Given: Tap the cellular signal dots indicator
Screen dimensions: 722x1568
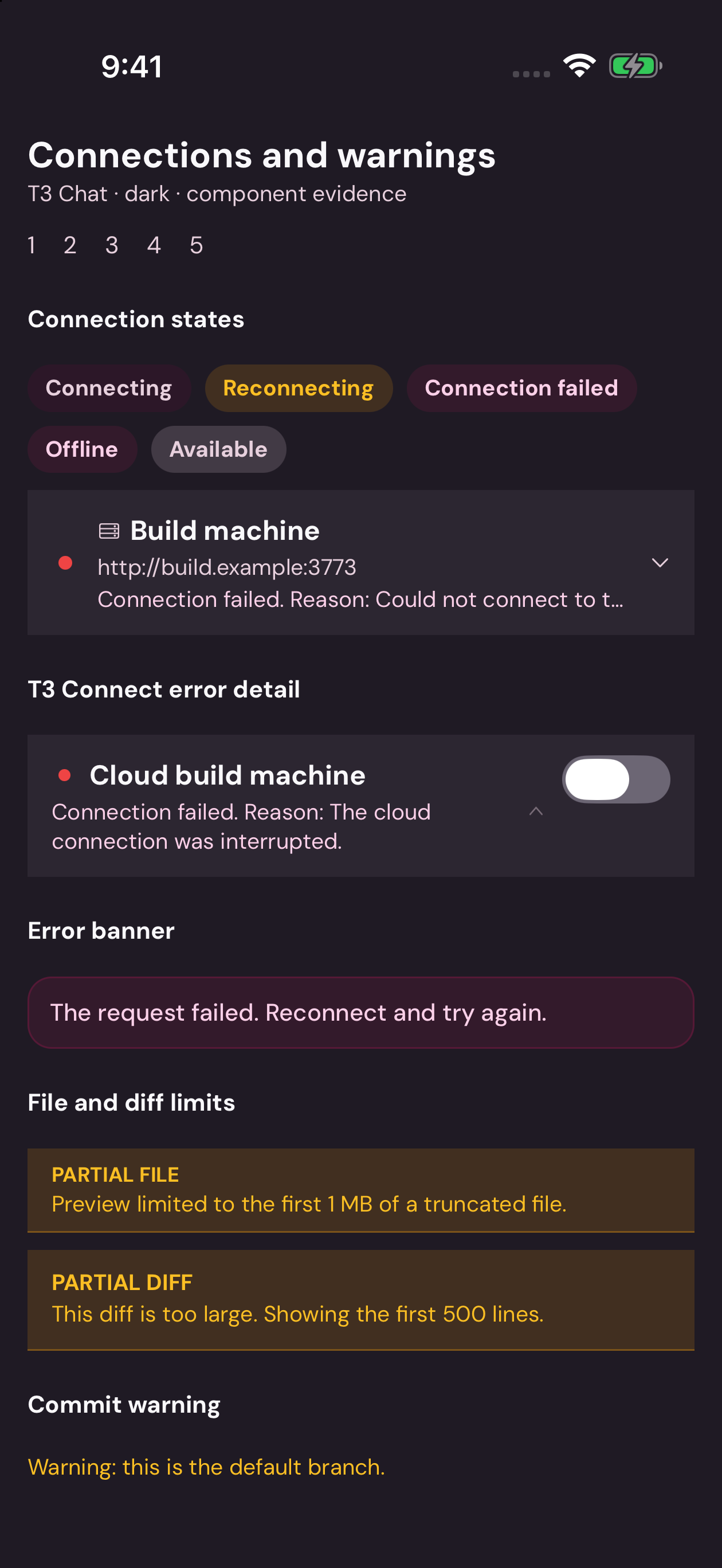Looking at the screenshot, I should coord(531,74).
